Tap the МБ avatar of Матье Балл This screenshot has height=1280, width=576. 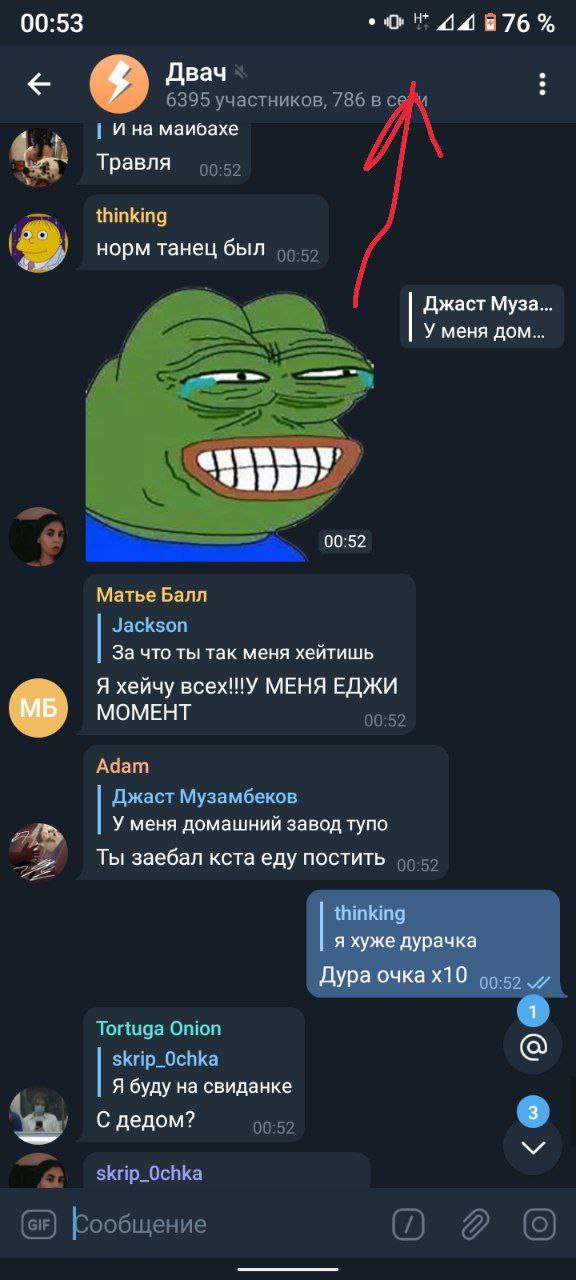click(38, 708)
